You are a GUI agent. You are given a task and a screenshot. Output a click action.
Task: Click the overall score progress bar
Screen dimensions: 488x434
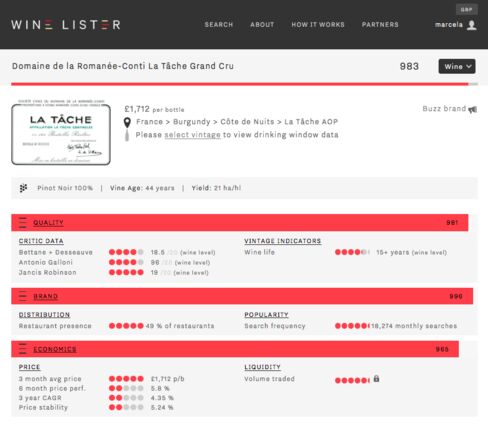[244, 84]
